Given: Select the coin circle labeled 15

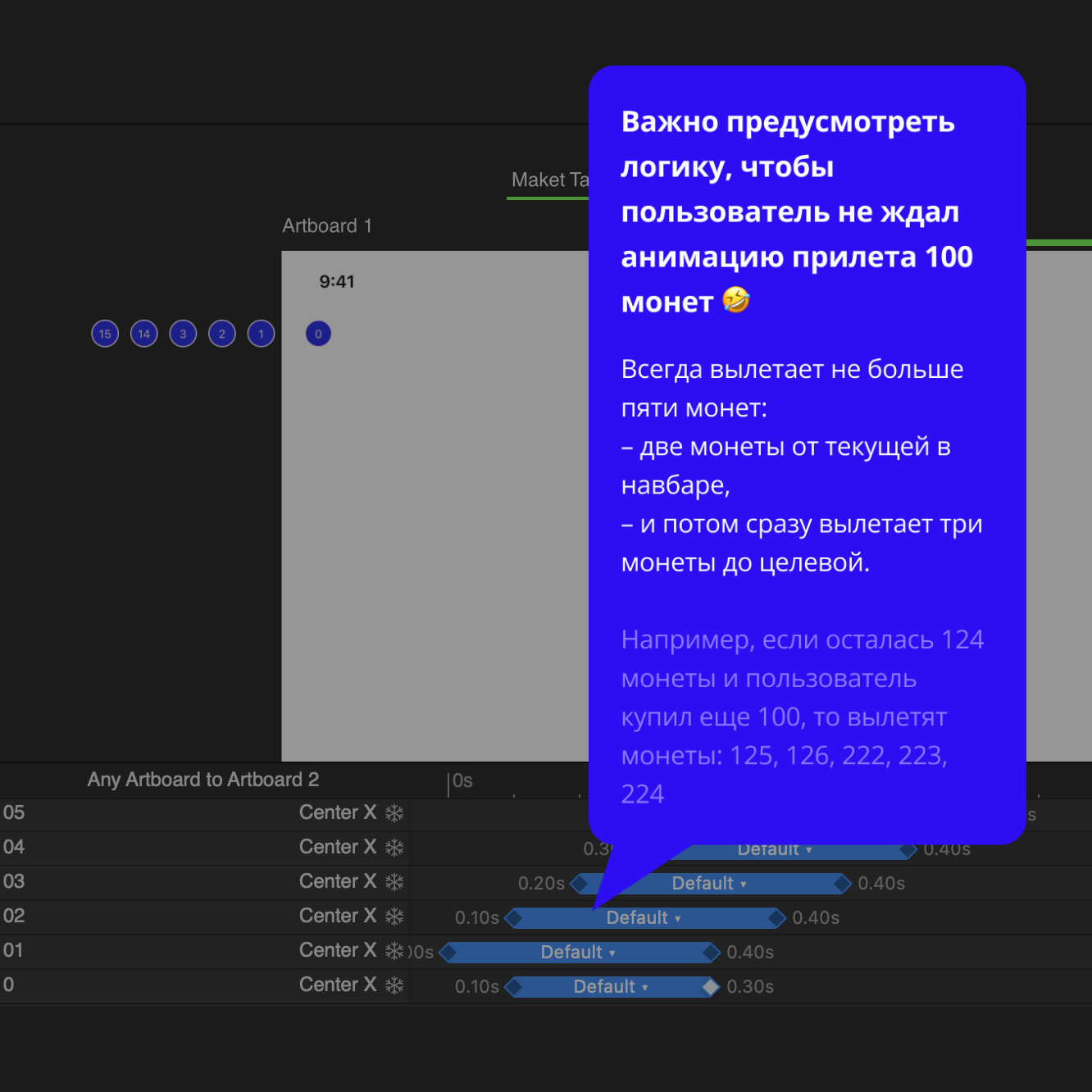Looking at the screenshot, I should [105, 334].
